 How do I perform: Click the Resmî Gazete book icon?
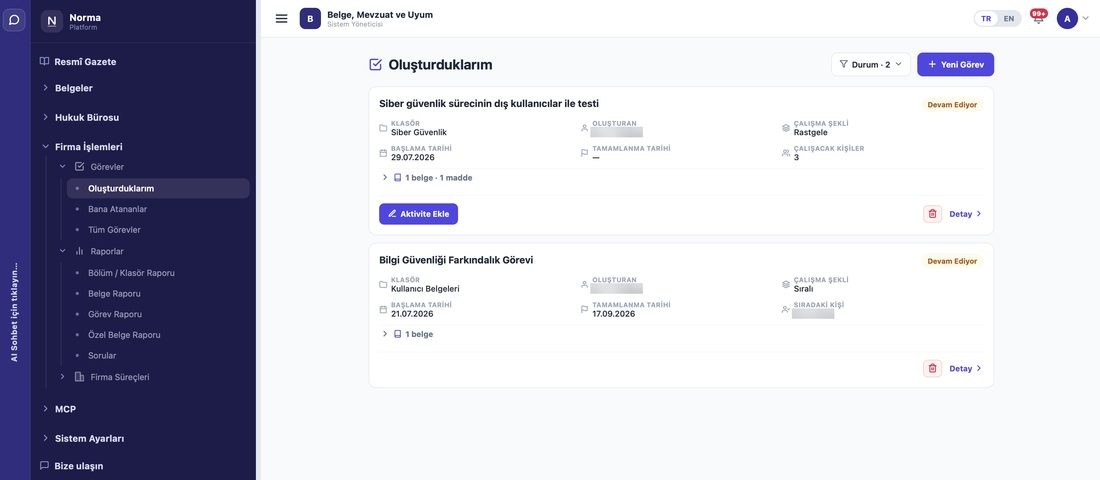coord(45,61)
